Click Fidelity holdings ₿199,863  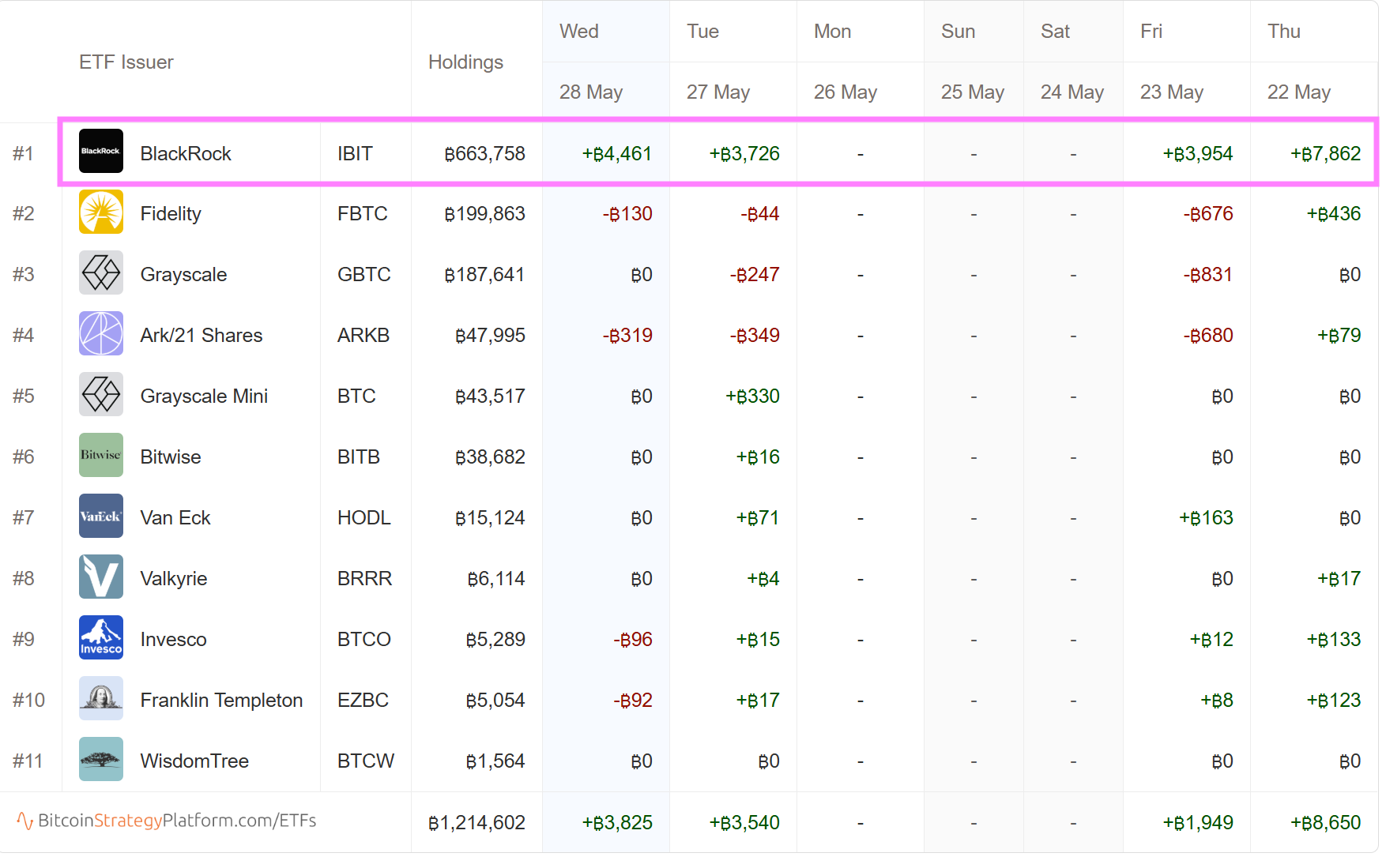tap(484, 214)
